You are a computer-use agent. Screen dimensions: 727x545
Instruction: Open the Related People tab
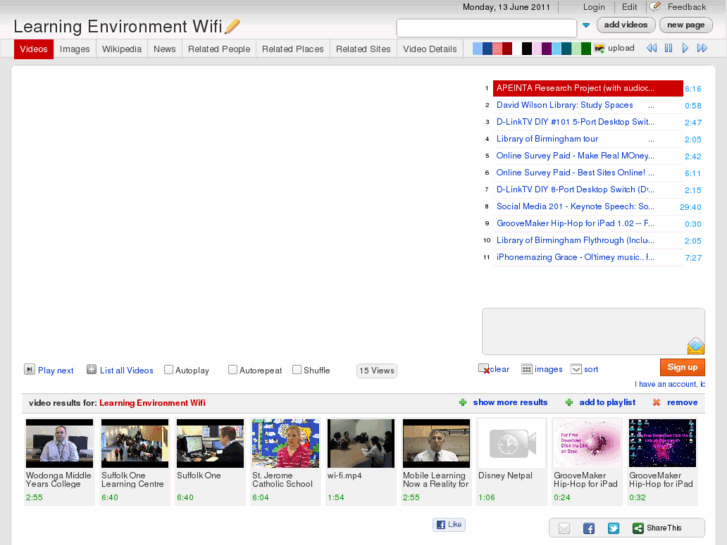point(218,49)
